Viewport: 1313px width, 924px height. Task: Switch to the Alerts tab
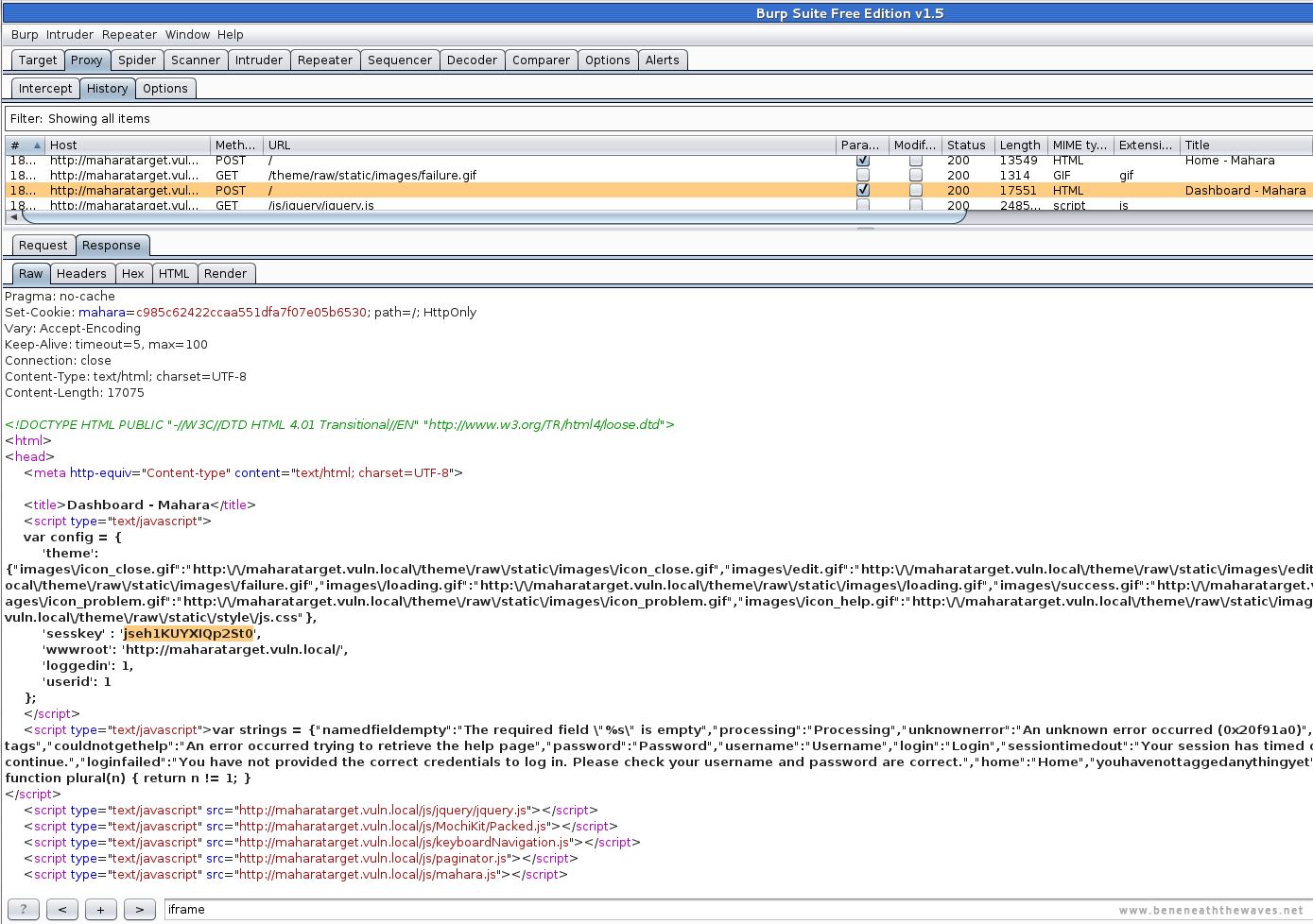pos(663,60)
